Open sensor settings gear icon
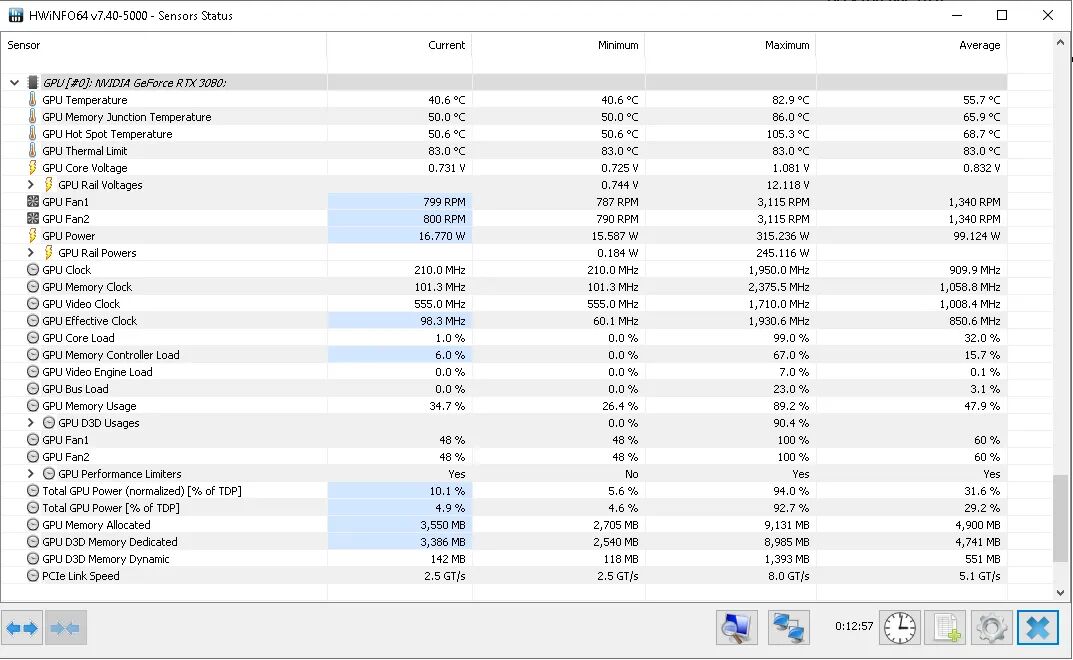 click(991, 628)
